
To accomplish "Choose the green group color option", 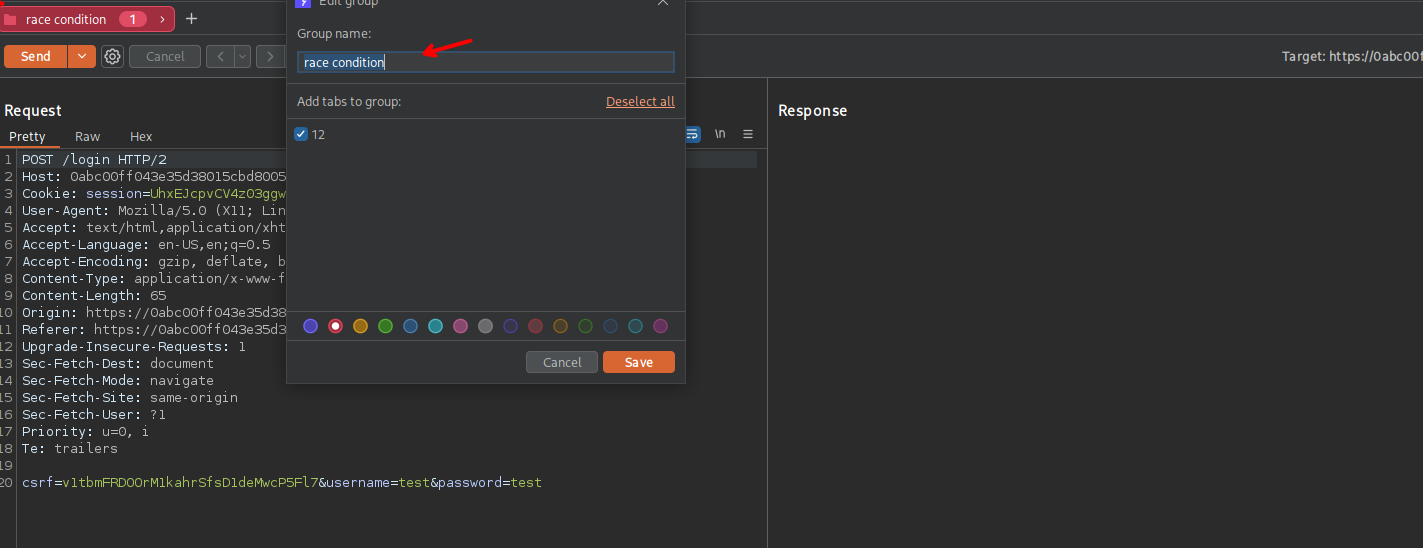I will pos(386,326).
